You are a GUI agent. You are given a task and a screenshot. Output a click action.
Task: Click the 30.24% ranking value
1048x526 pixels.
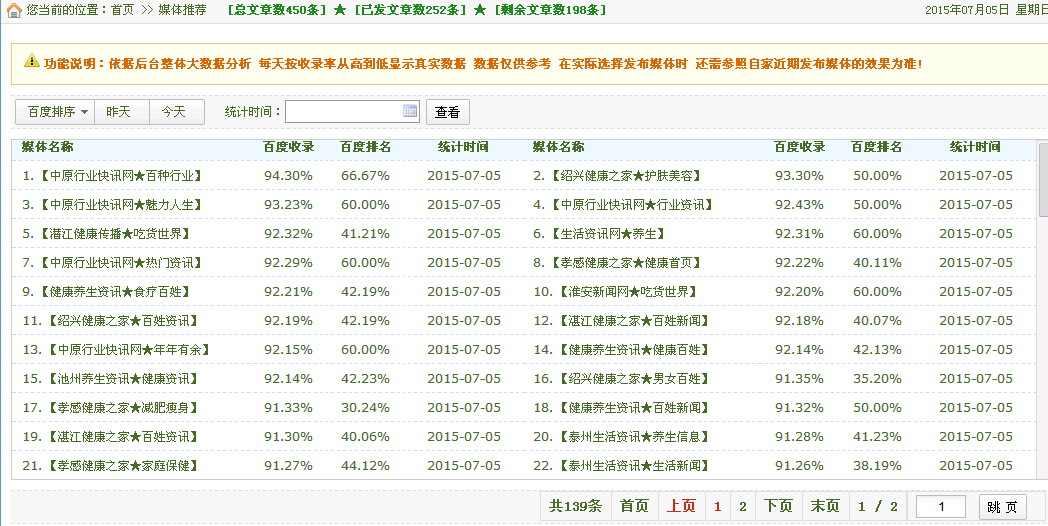click(365, 408)
